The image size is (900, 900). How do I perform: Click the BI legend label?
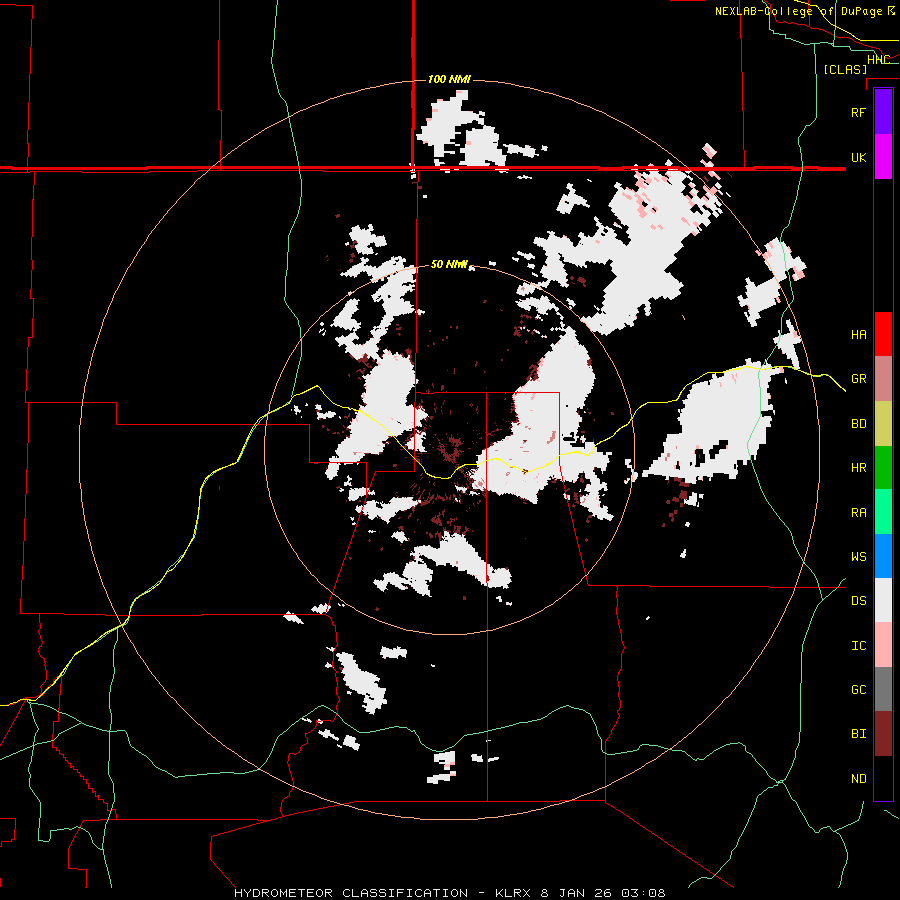pyautogui.click(x=858, y=734)
